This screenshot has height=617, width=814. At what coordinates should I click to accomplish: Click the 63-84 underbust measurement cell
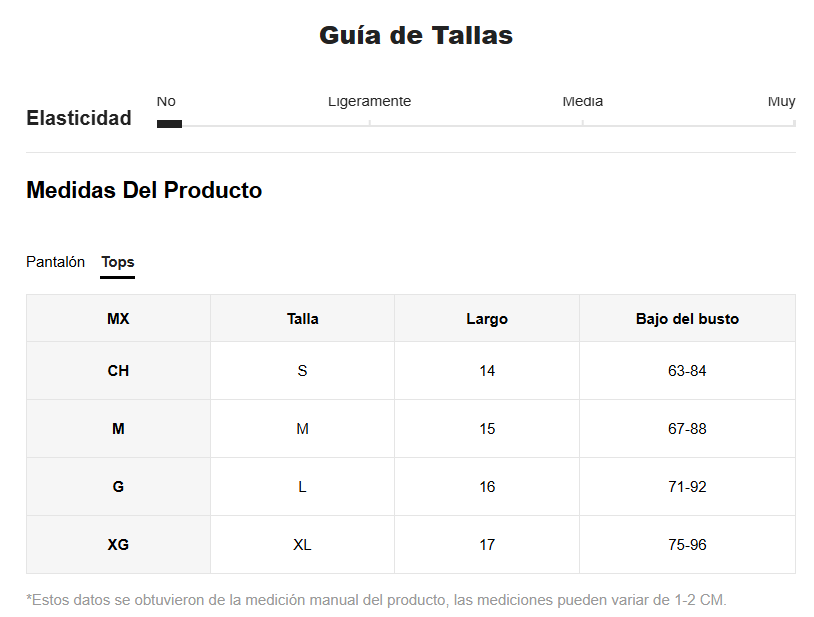[687, 371]
